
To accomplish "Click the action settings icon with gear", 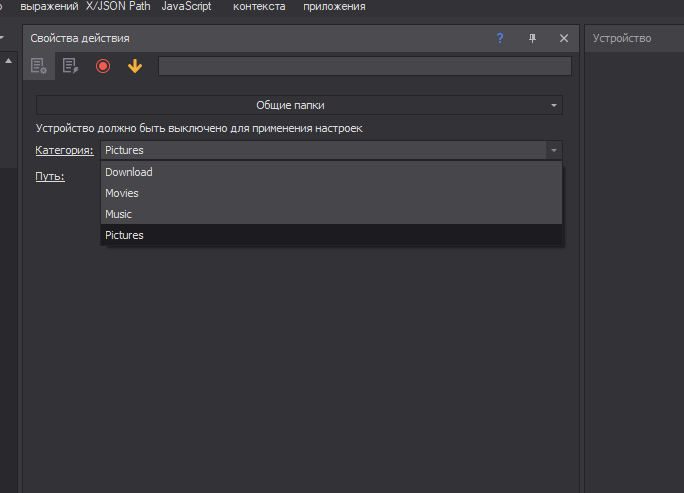I will [39, 66].
